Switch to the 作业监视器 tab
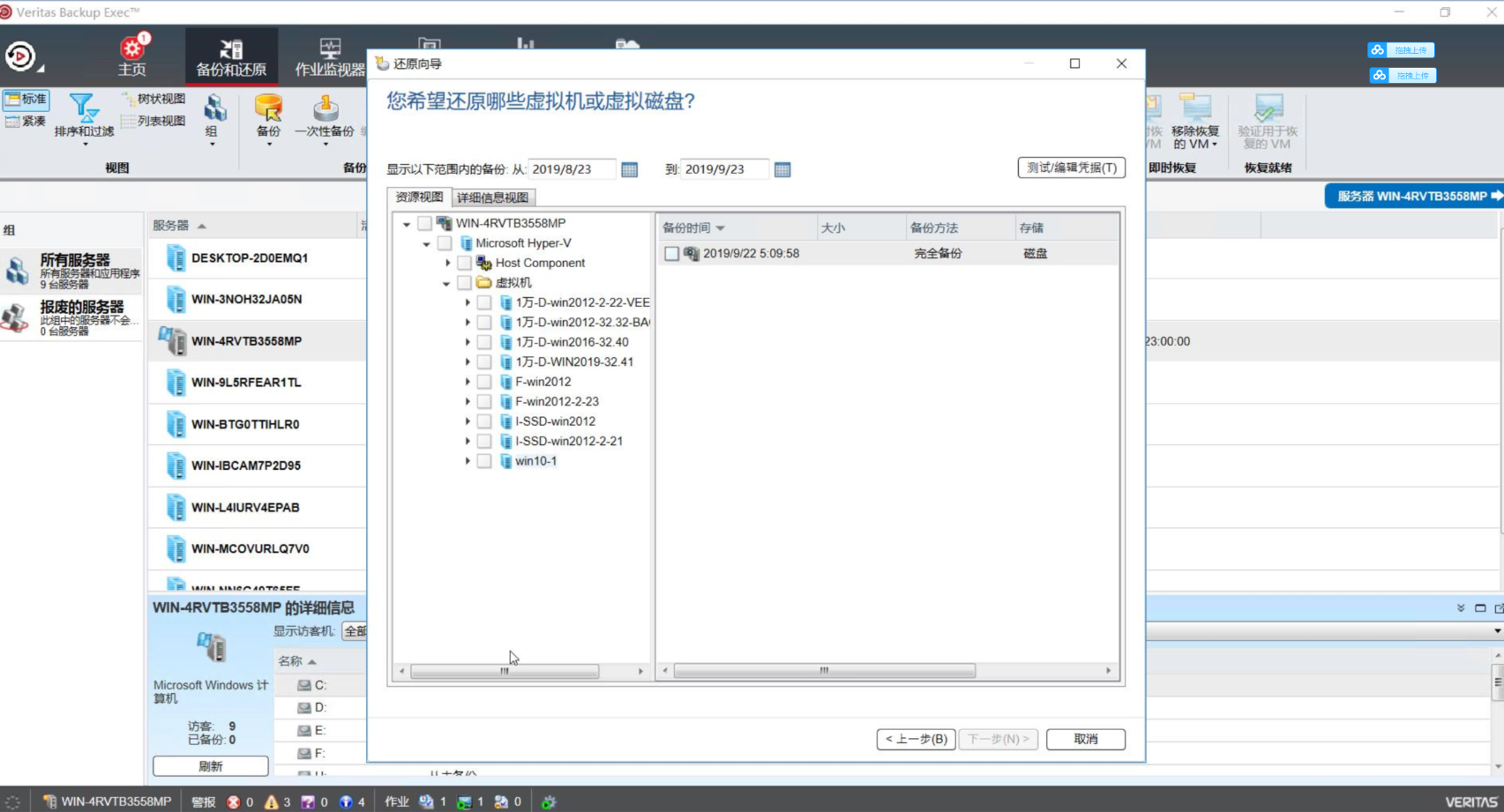 tap(329, 56)
